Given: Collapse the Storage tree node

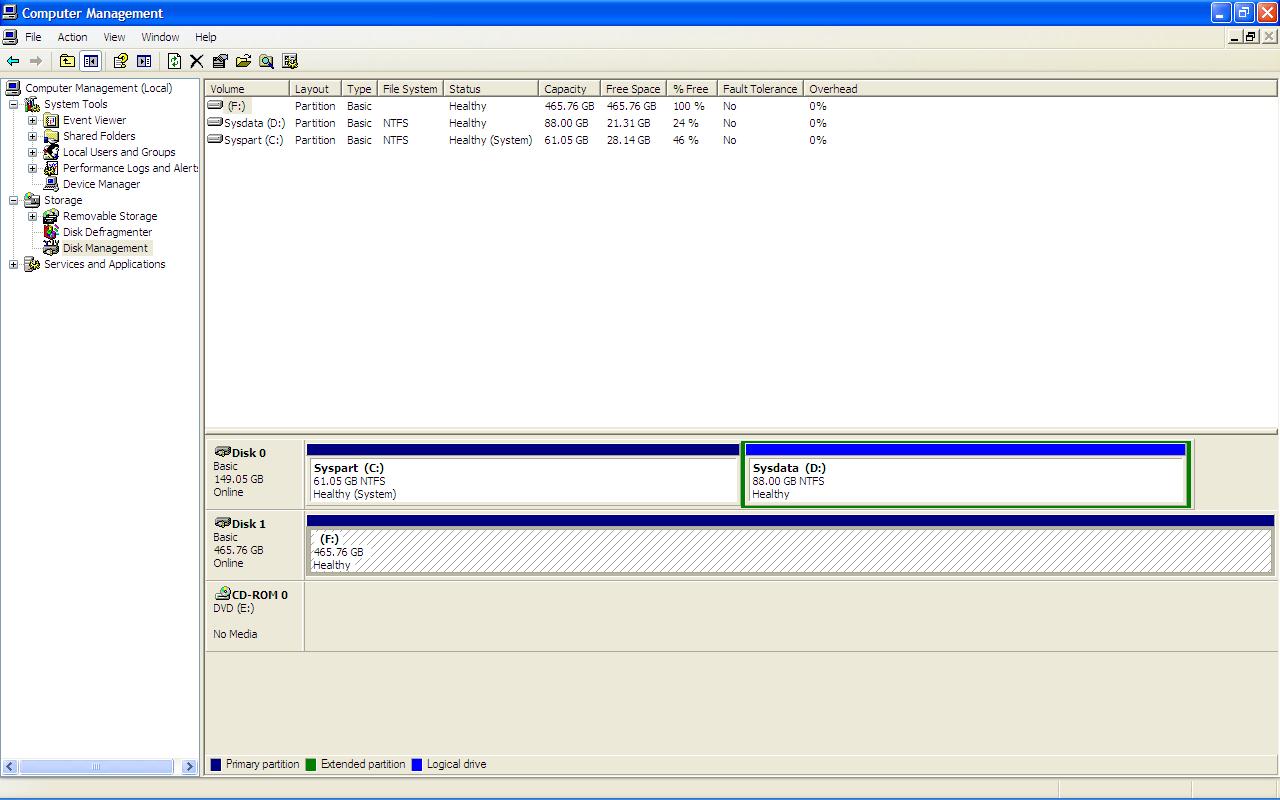Looking at the screenshot, I should coord(13,199).
